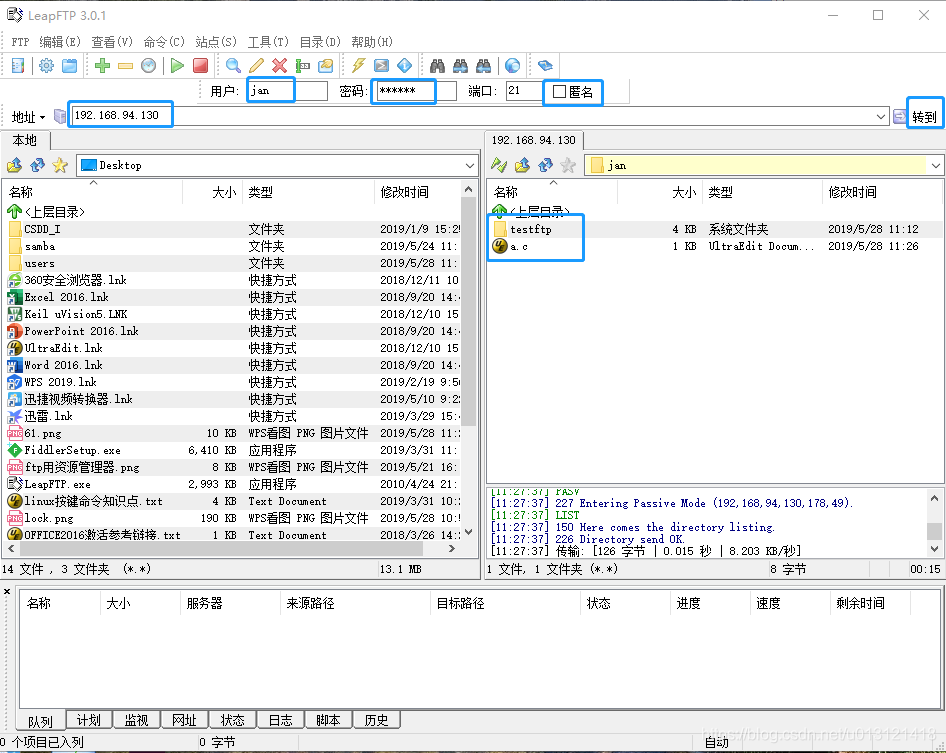Click the pencil edit icon
Screen dimensions: 946x753
pos(256,65)
